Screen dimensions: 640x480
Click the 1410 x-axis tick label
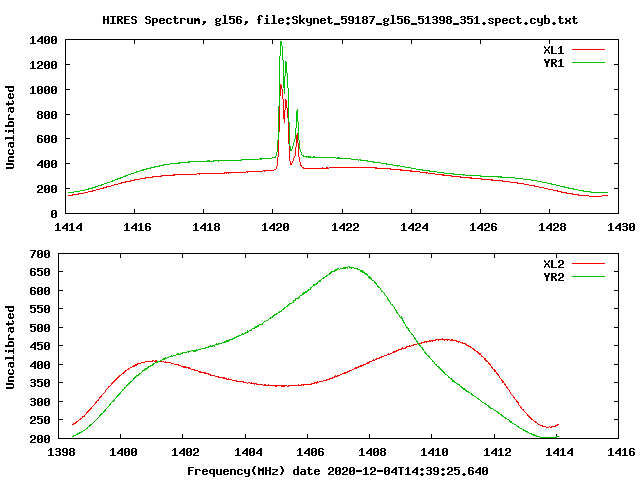tap(434, 452)
